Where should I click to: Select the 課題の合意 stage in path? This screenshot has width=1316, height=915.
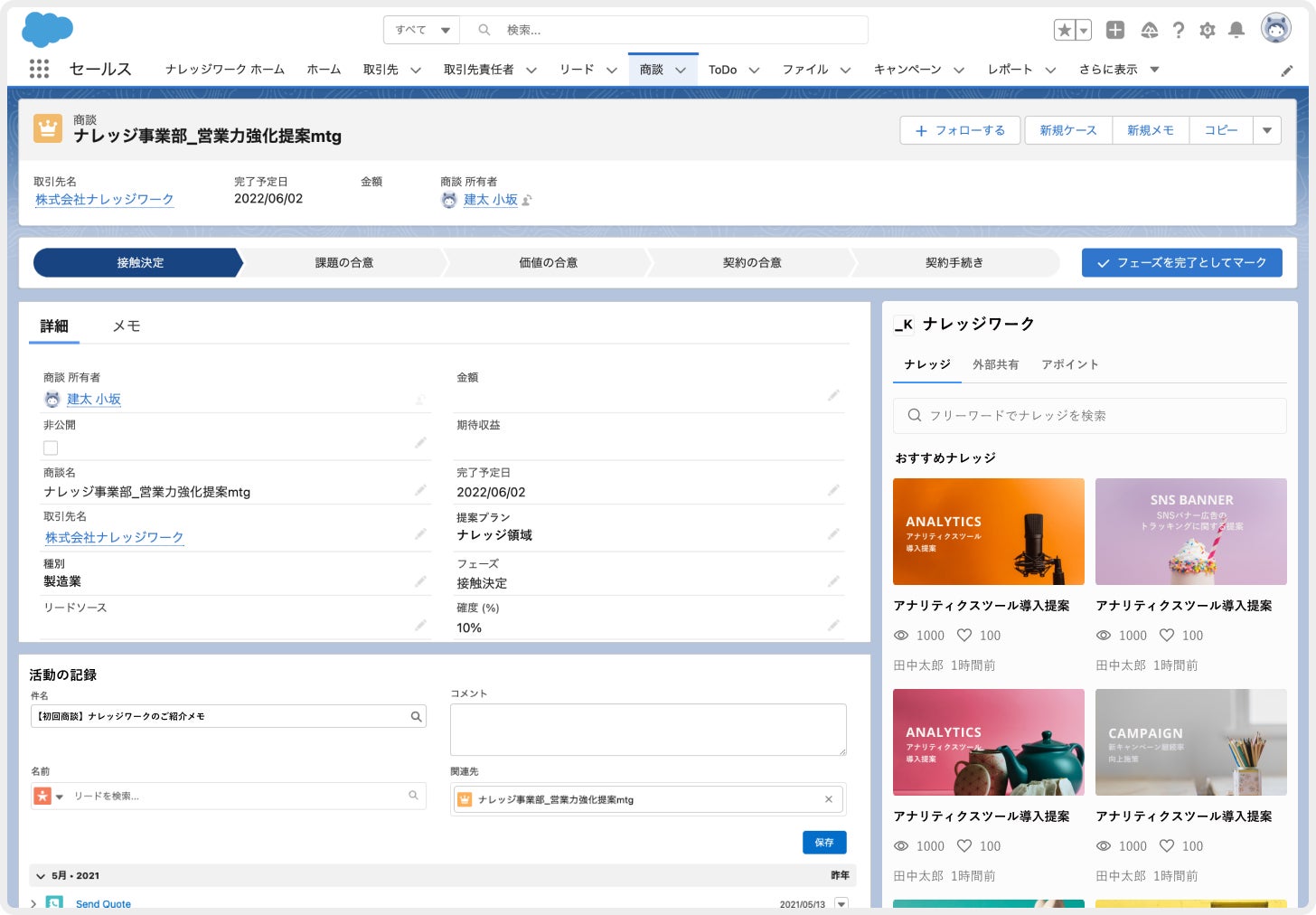click(x=343, y=263)
